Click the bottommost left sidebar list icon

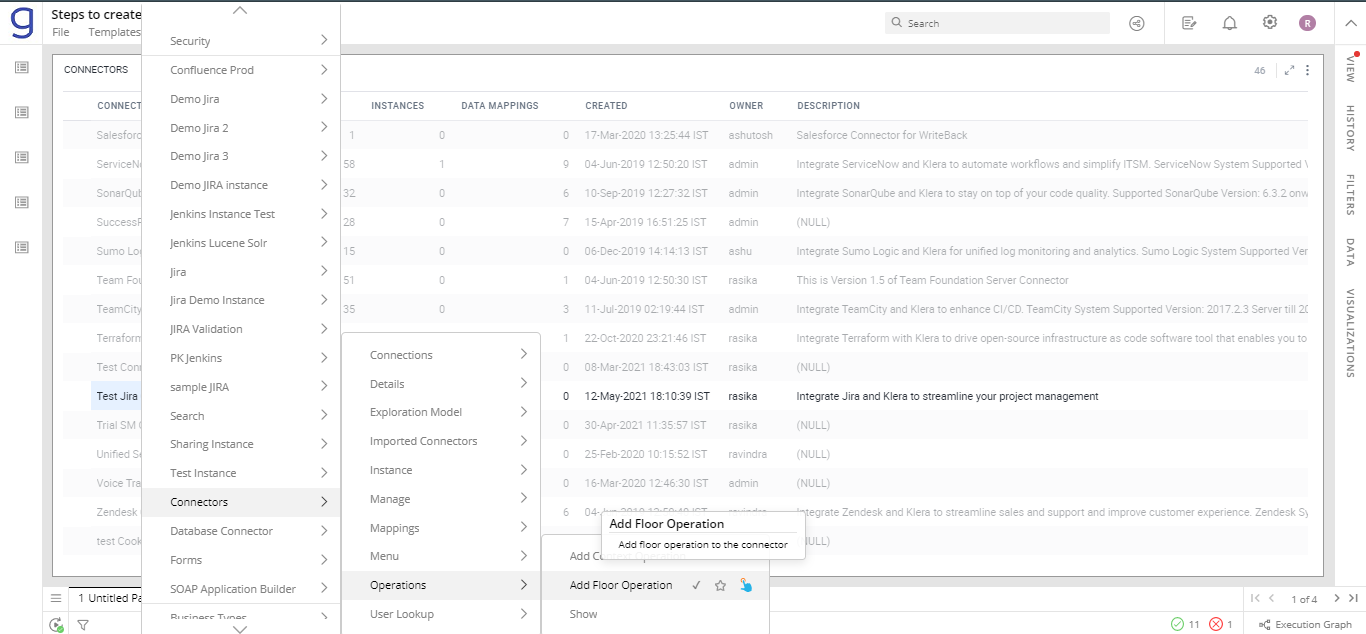(x=22, y=247)
